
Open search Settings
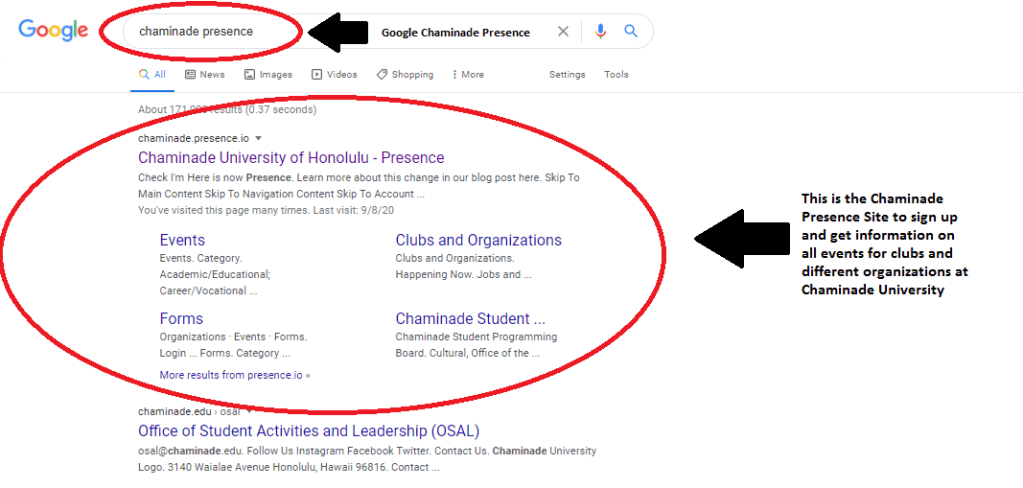tap(567, 74)
